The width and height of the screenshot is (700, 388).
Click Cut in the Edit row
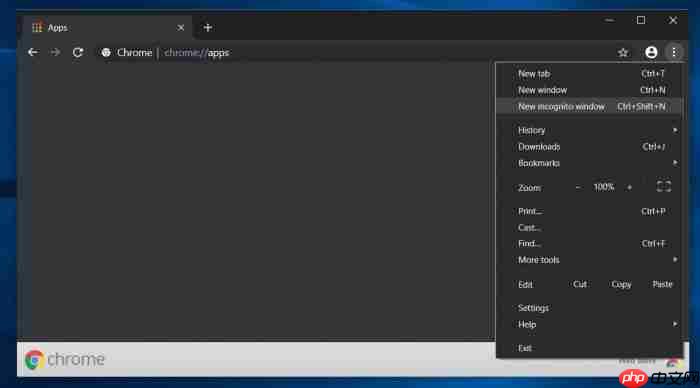coord(580,284)
